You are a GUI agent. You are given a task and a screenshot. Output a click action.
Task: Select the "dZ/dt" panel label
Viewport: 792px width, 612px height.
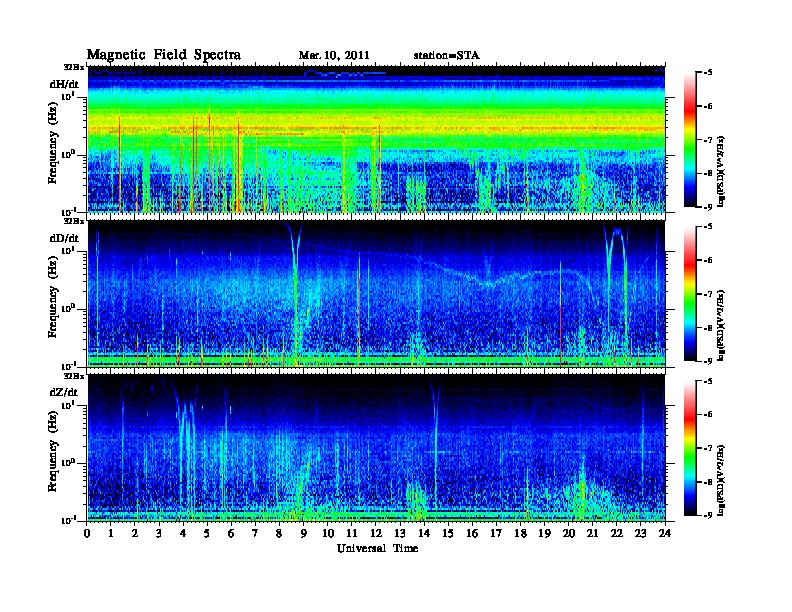(x=64, y=392)
